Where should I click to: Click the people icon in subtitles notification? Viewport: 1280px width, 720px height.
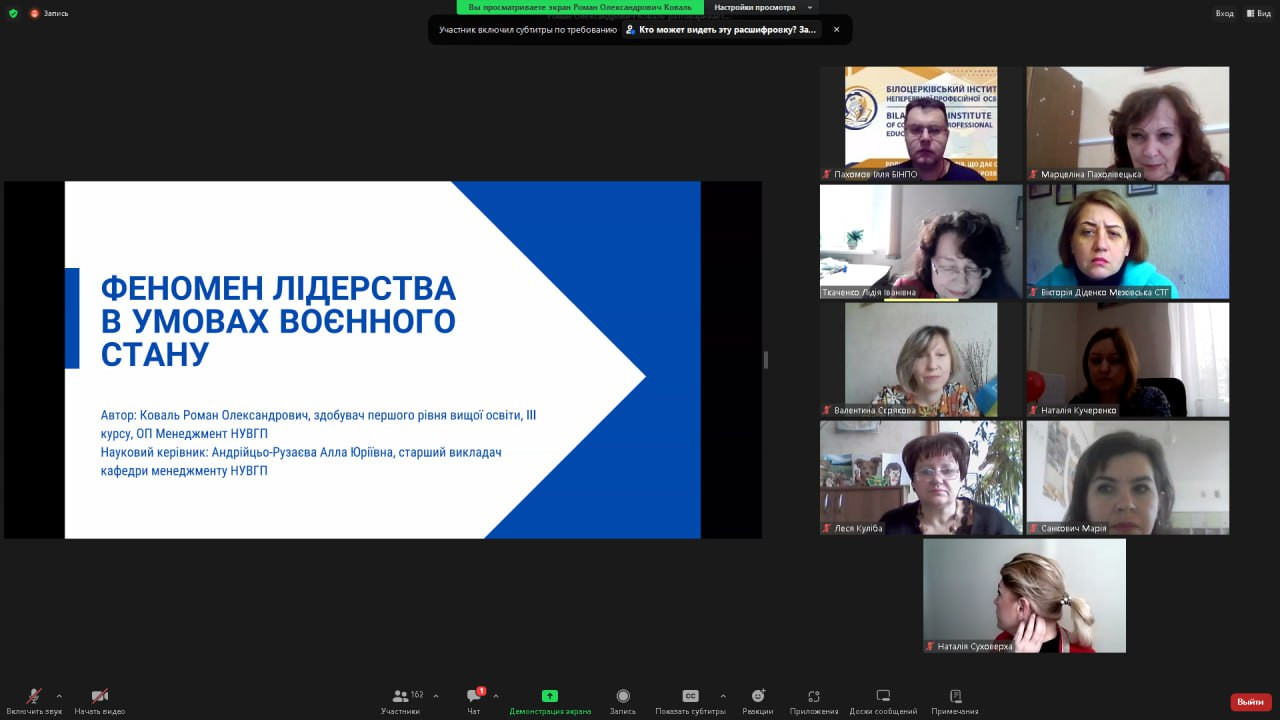630,30
